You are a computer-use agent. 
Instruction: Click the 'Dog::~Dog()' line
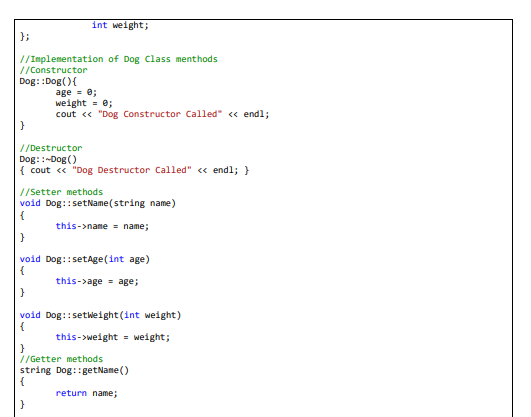[x=48, y=159]
